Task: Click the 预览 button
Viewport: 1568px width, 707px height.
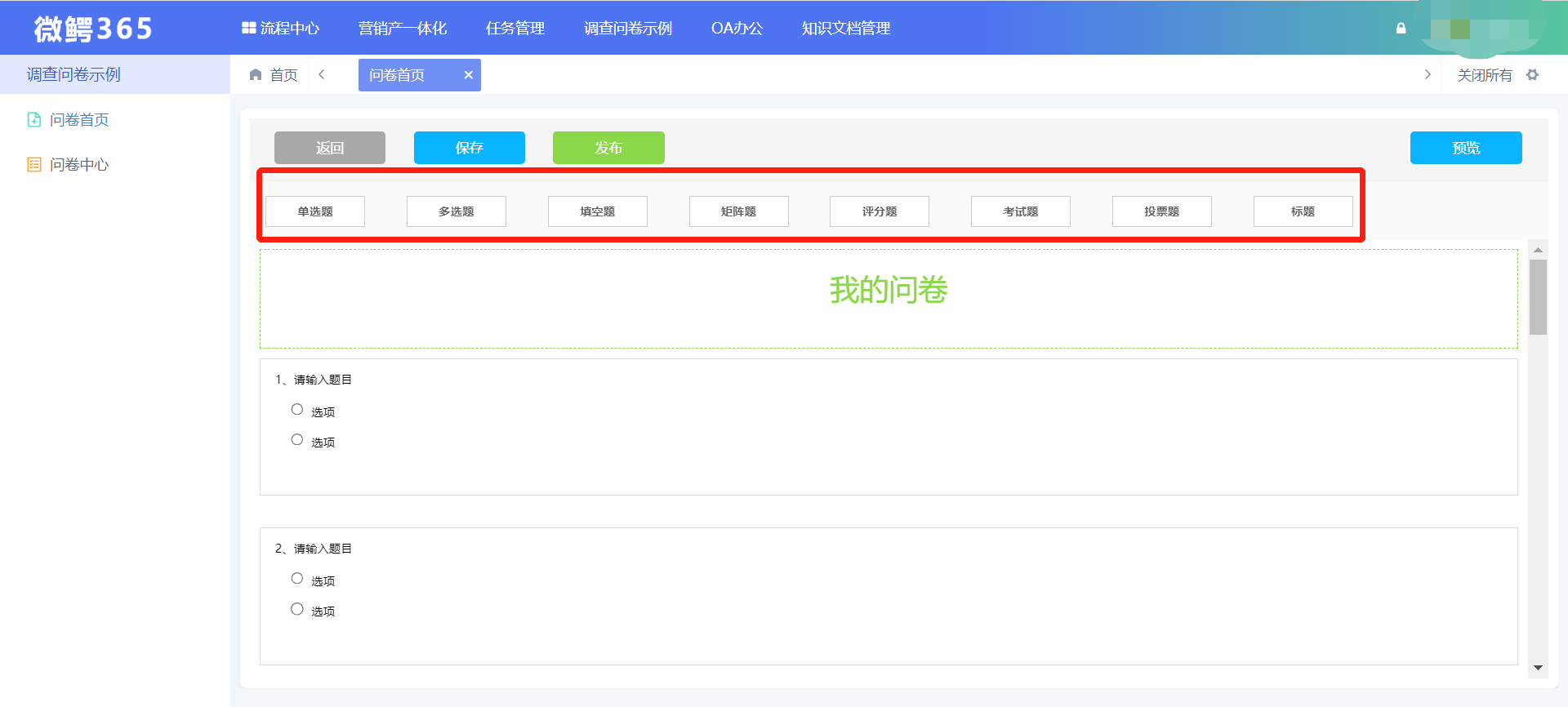Action: tap(1465, 148)
